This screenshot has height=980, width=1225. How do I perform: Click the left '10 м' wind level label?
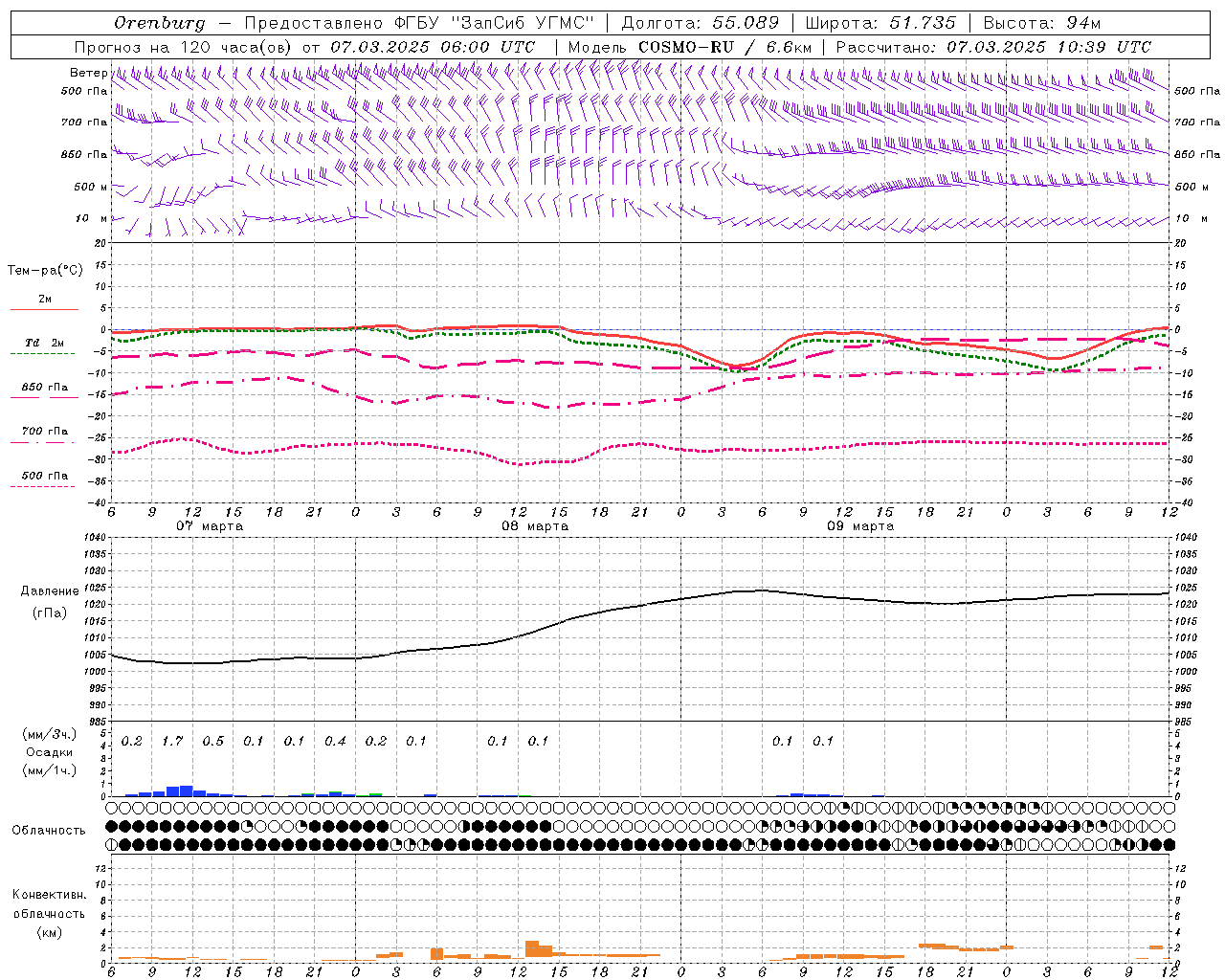point(91,218)
